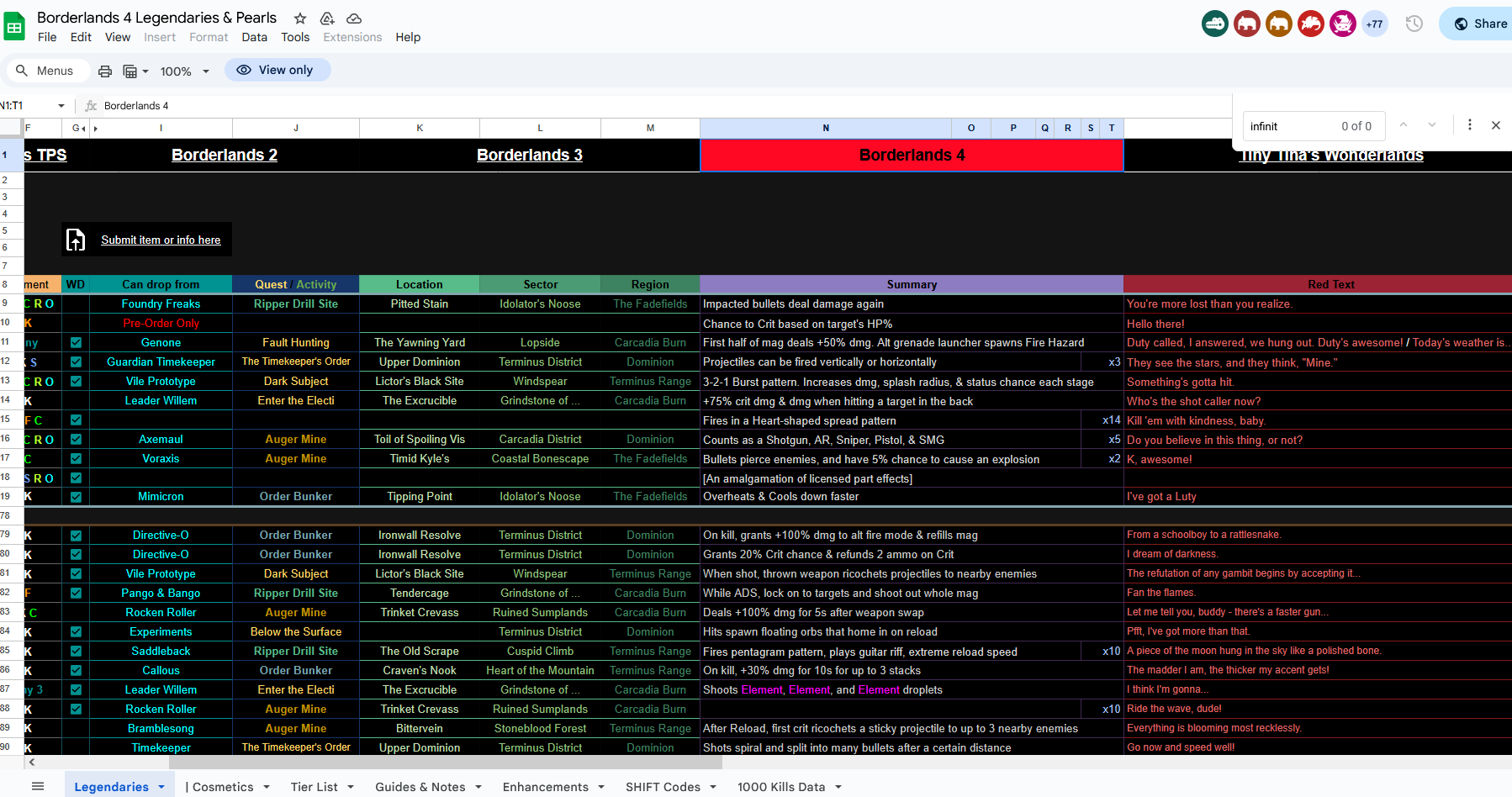1512x797 pixels.
Task: Select the purple Summary column header
Action: click(x=912, y=284)
